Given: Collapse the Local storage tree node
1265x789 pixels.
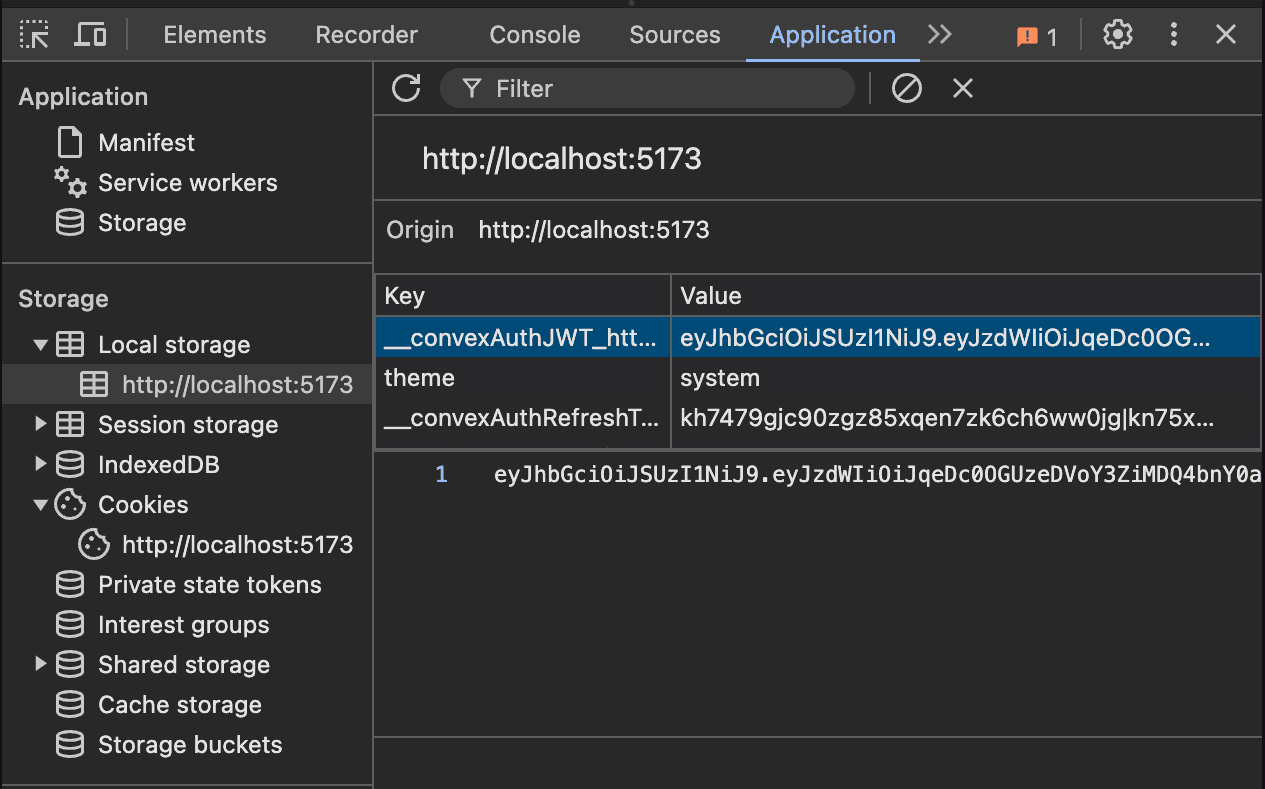Looking at the screenshot, I should pos(41,345).
